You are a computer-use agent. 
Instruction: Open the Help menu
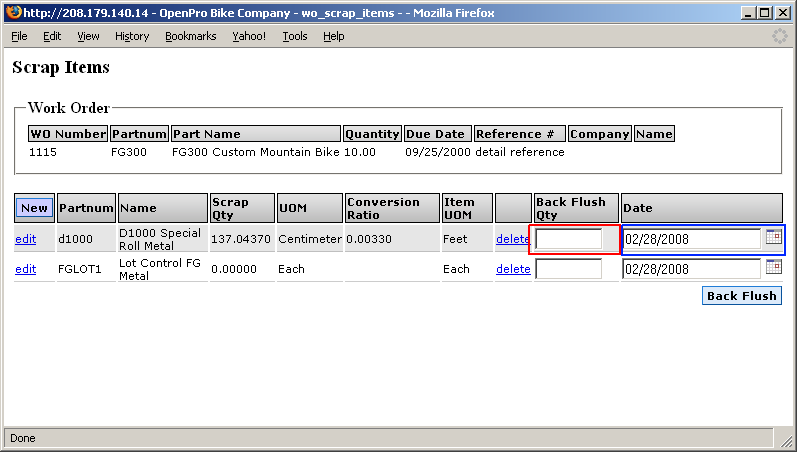[333, 36]
